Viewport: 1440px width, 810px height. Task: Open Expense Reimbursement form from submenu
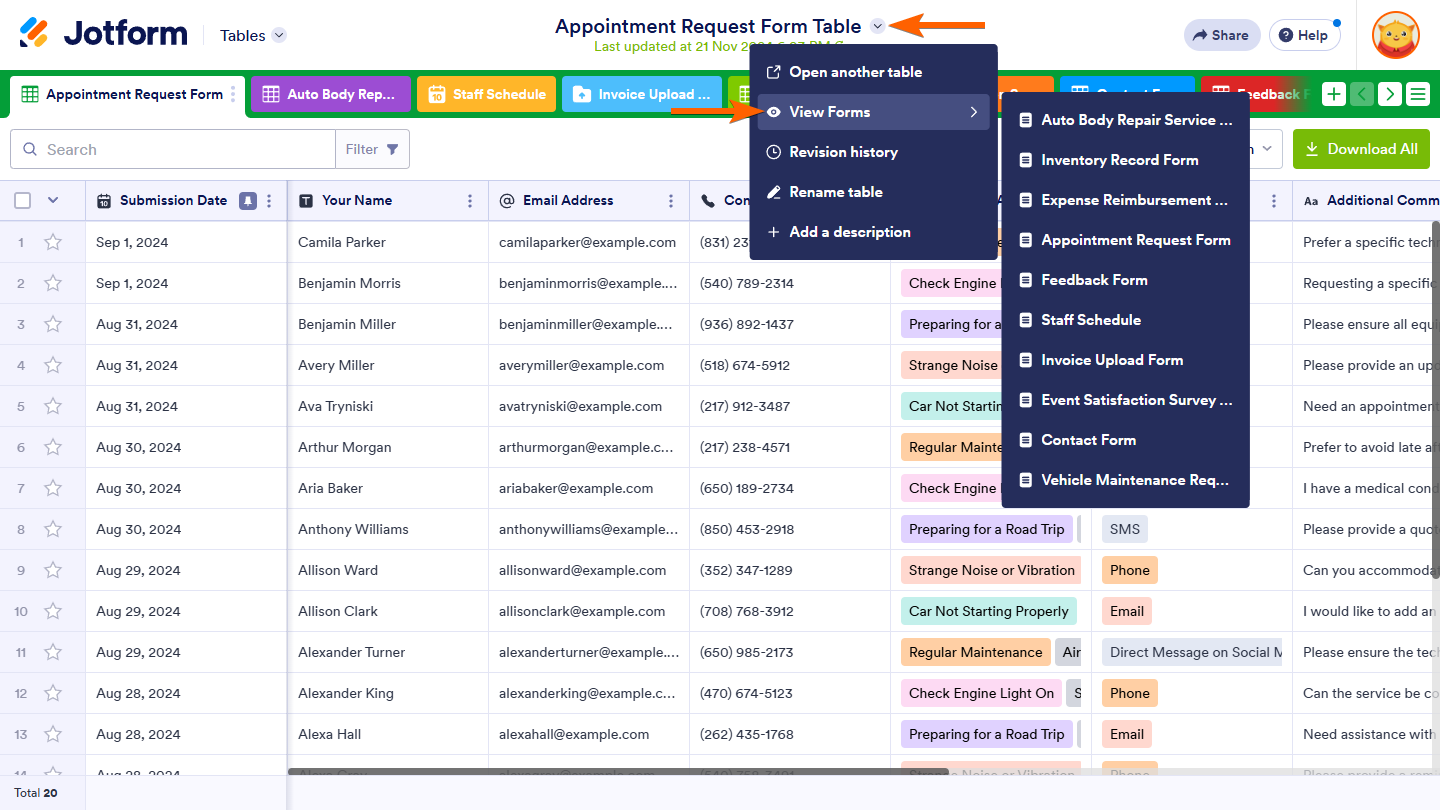click(x=1125, y=200)
